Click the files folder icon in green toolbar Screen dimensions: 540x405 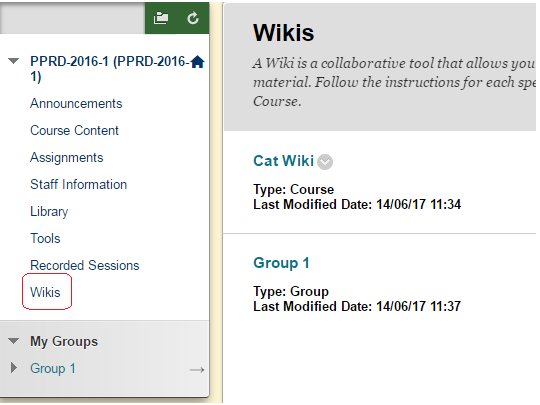[161, 18]
